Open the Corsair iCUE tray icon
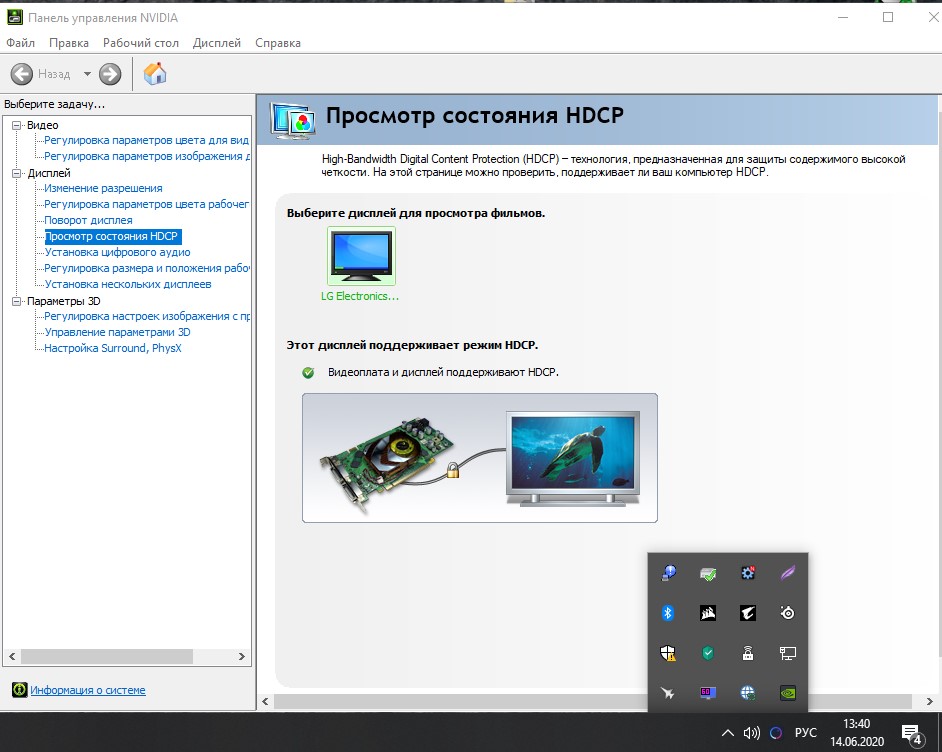This screenshot has width=942, height=752. [708, 613]
